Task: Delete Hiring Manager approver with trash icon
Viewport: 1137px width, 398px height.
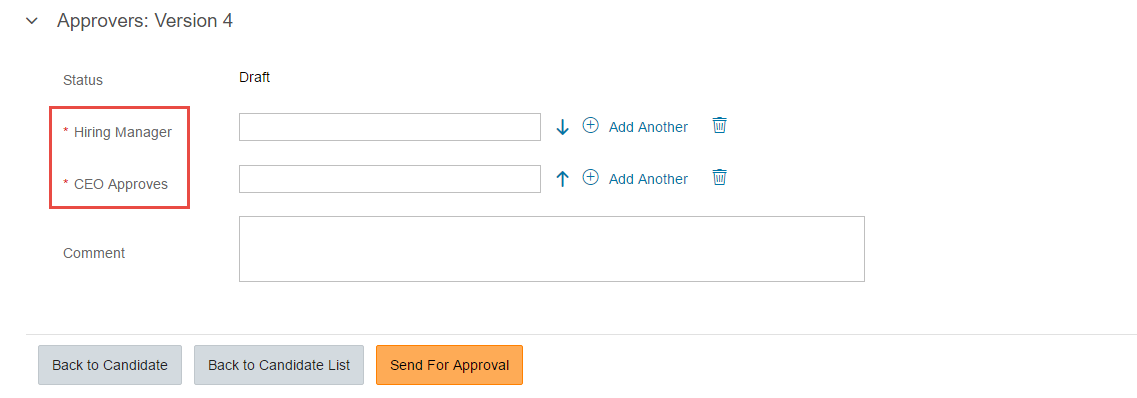Action: click(719, 125)
